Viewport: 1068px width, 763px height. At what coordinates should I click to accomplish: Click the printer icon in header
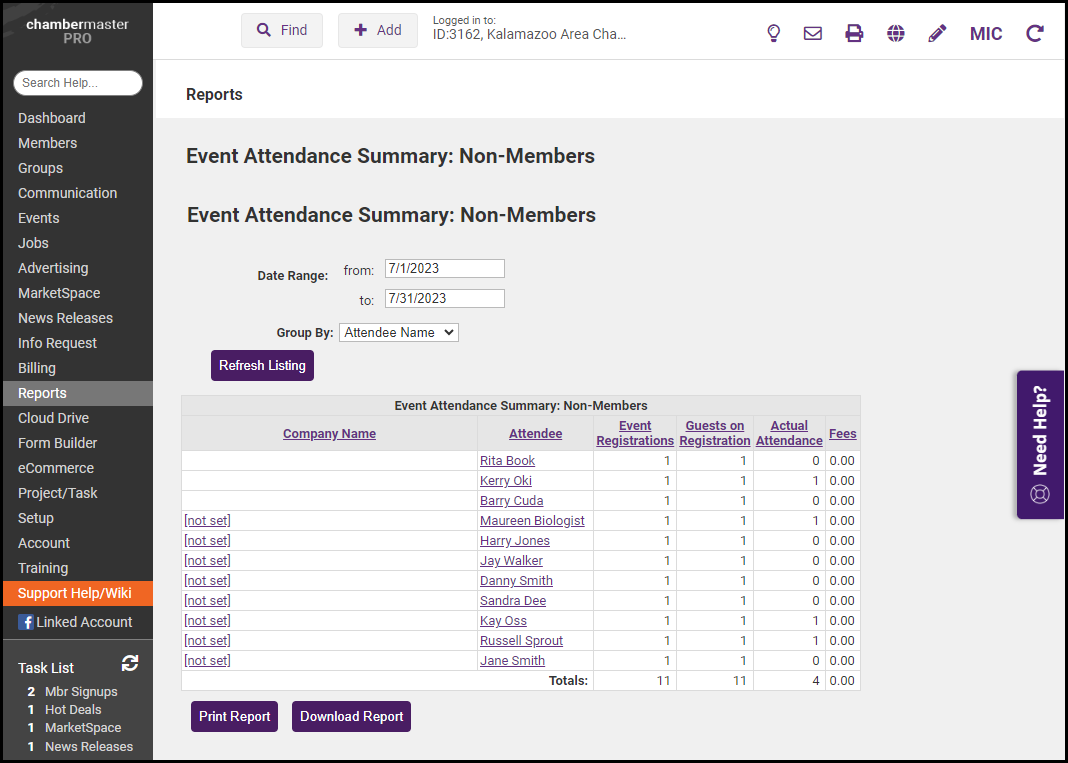(x=854, y=33)
